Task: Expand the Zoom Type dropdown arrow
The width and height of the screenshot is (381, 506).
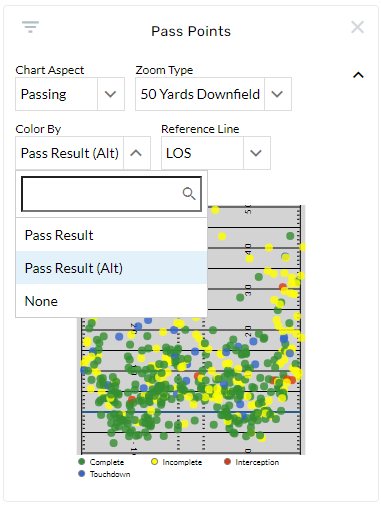Action: point(277,94)
